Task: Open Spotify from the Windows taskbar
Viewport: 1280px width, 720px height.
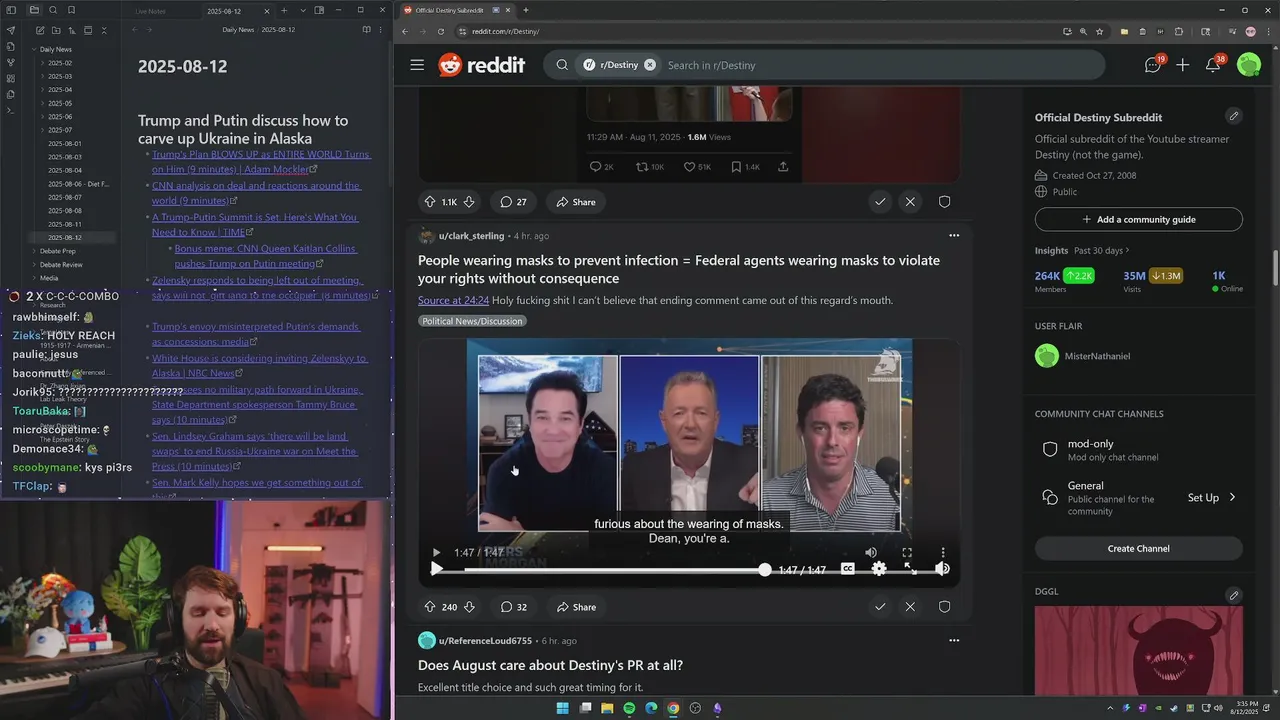Action: pos(629,708)
